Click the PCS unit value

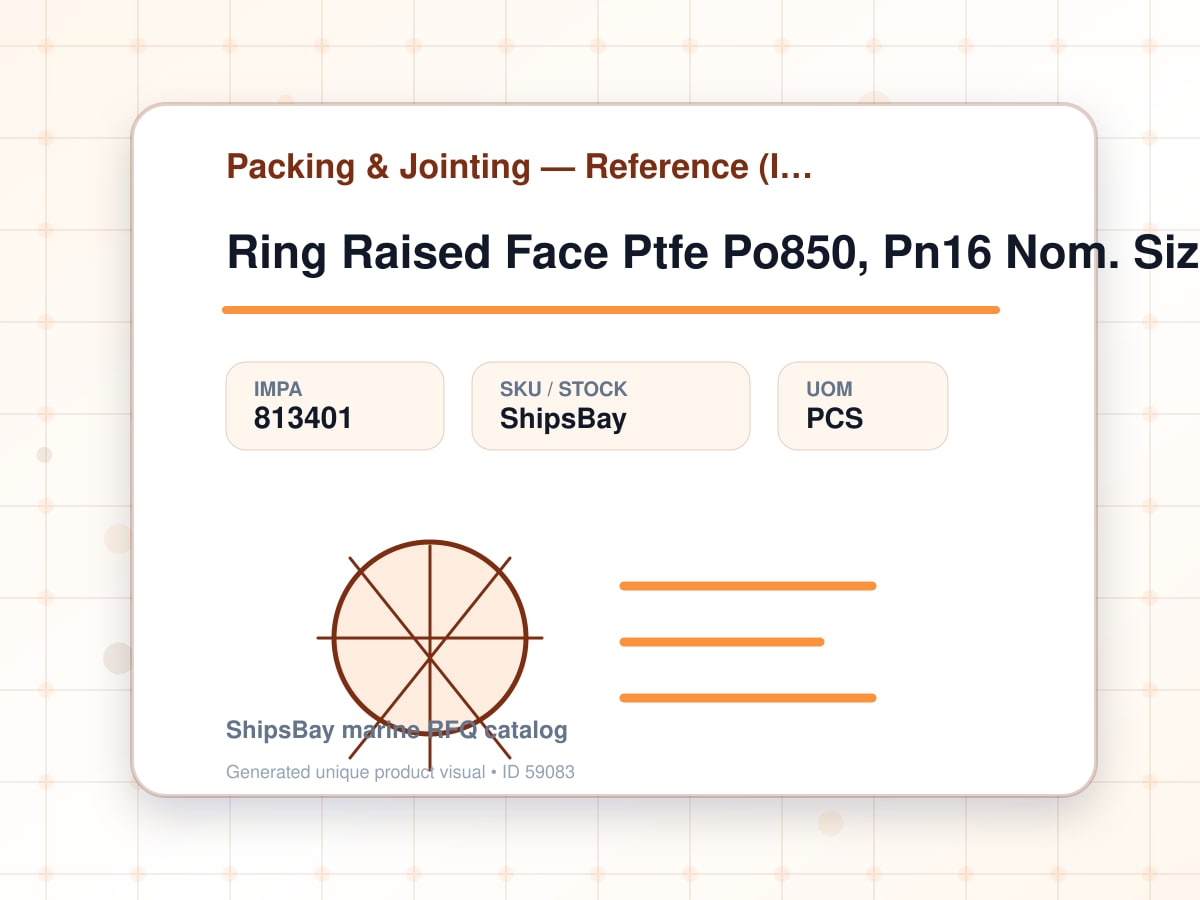click(x=835, y=418)
